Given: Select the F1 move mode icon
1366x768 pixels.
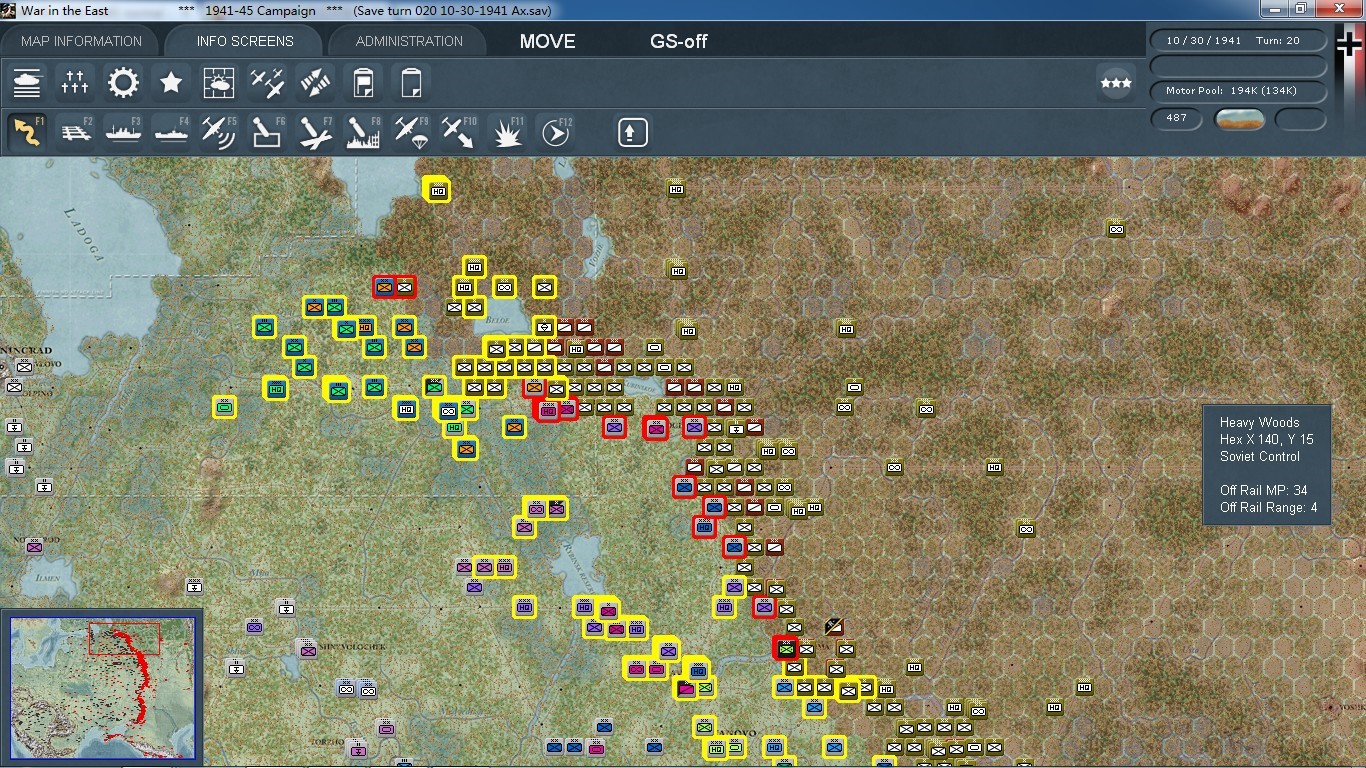Looking at the screenshot, I should point(28,132).
